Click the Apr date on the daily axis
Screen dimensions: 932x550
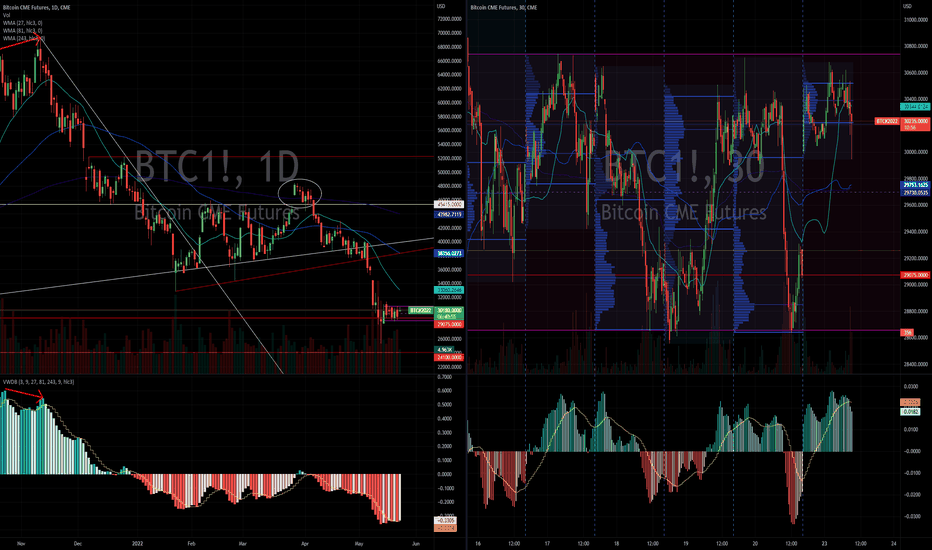coord(305,543)
